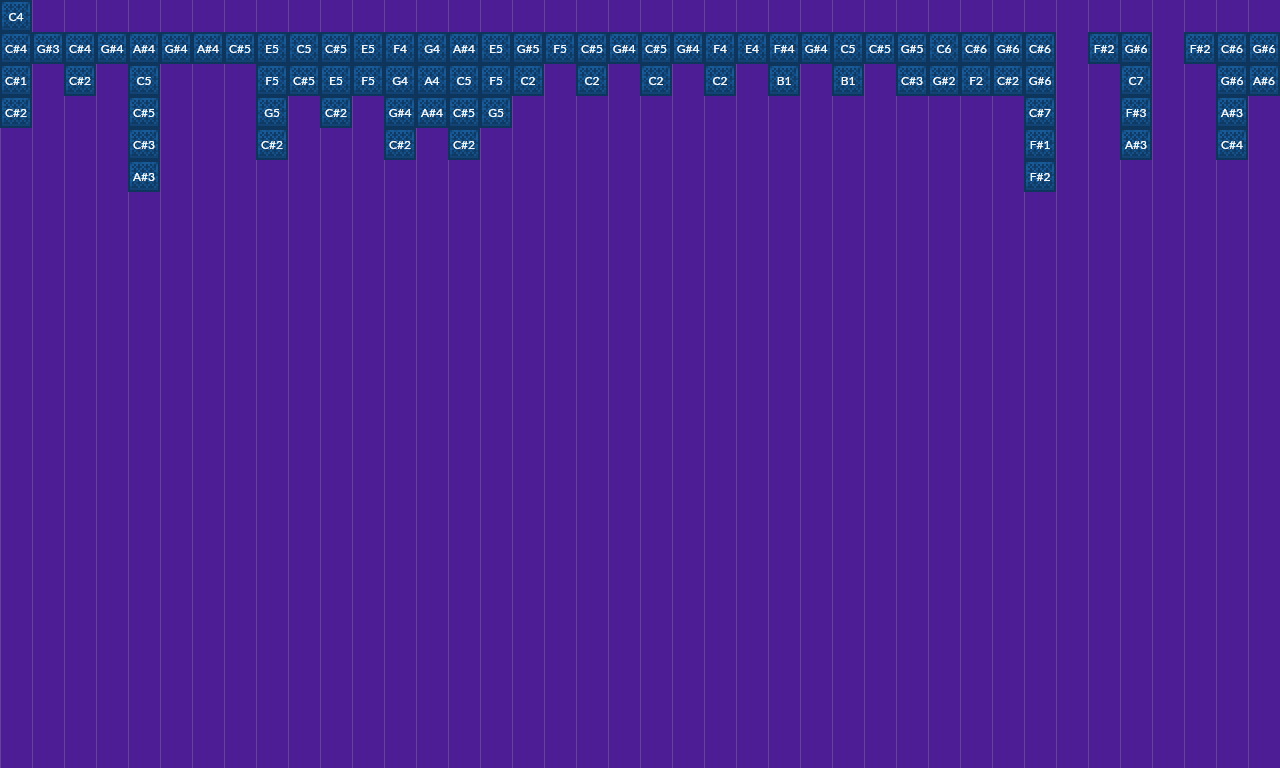Screen dimensions: 1280x768
Task: Select the G#4 note between G4 and C#2
Action: coord(400,112)
